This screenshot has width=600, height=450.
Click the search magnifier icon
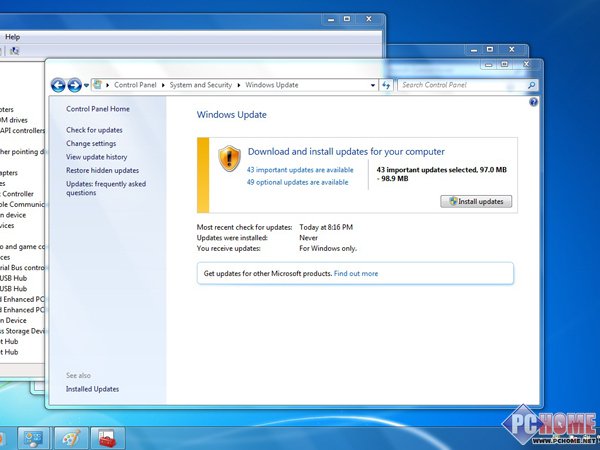531,85
